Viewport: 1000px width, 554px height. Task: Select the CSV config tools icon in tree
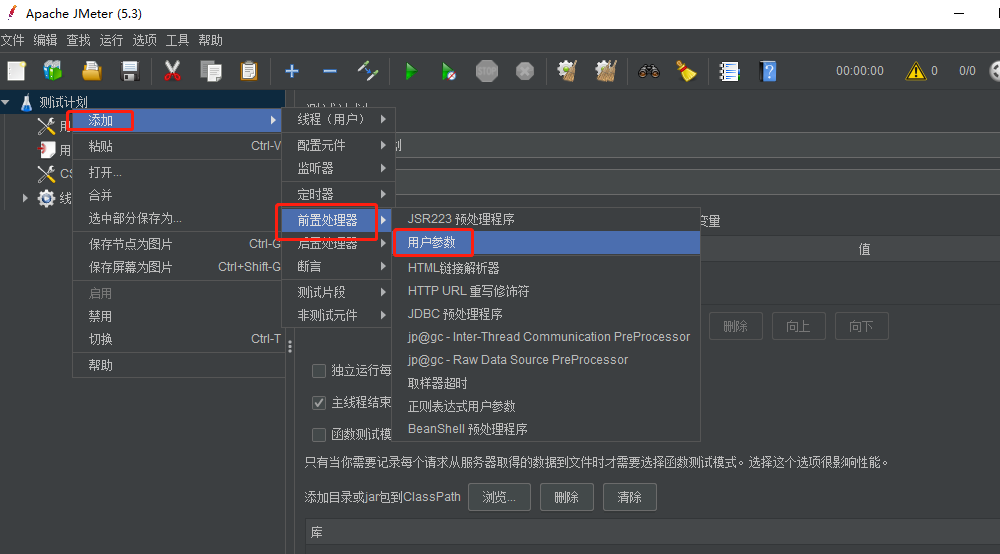46,173
